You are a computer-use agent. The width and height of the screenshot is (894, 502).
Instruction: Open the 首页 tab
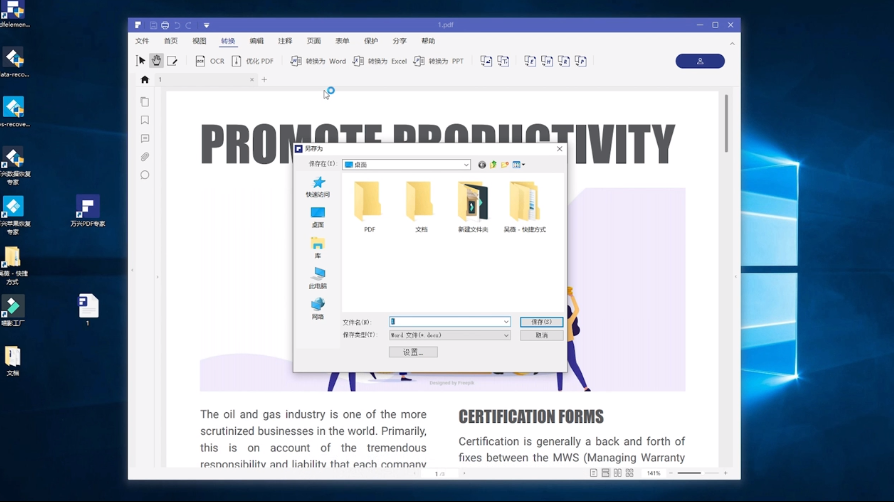click(170, 41)
